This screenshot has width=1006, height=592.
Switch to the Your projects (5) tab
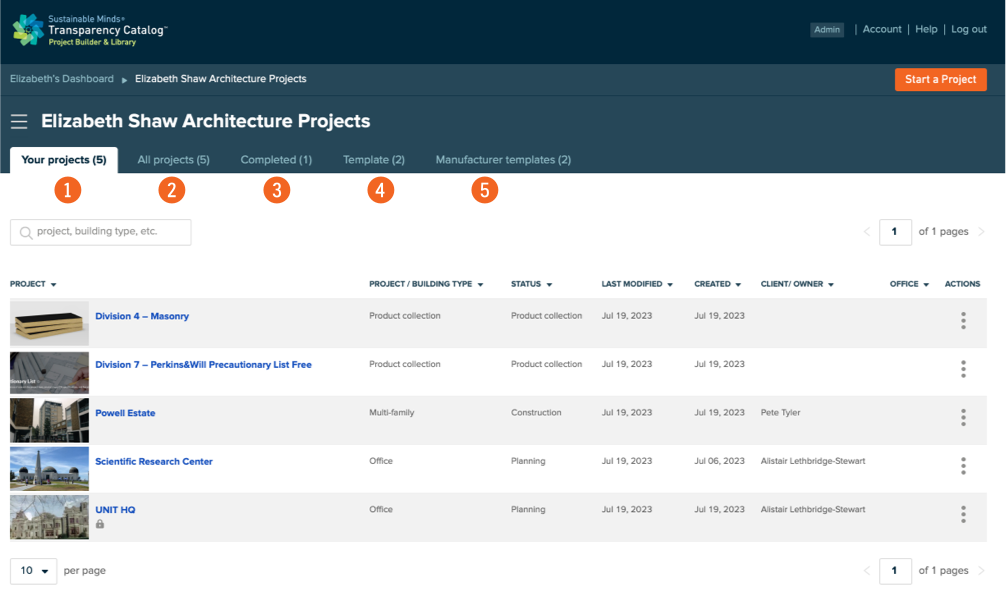pos(64,160)
